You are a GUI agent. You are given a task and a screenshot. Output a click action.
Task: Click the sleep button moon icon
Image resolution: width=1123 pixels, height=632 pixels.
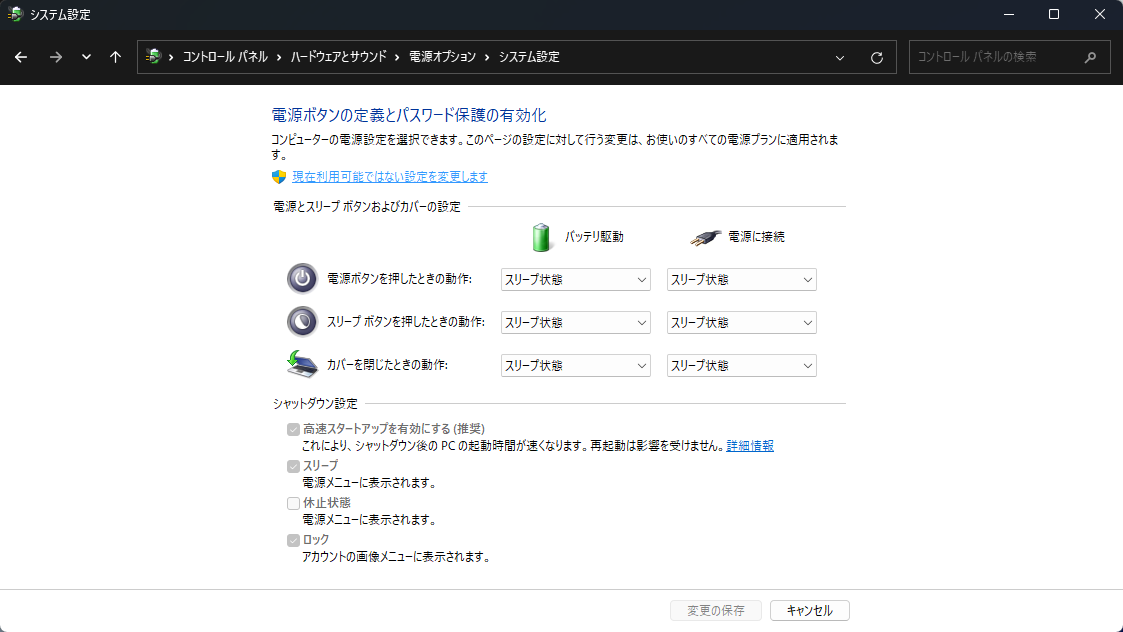click(x=302, y=322)
